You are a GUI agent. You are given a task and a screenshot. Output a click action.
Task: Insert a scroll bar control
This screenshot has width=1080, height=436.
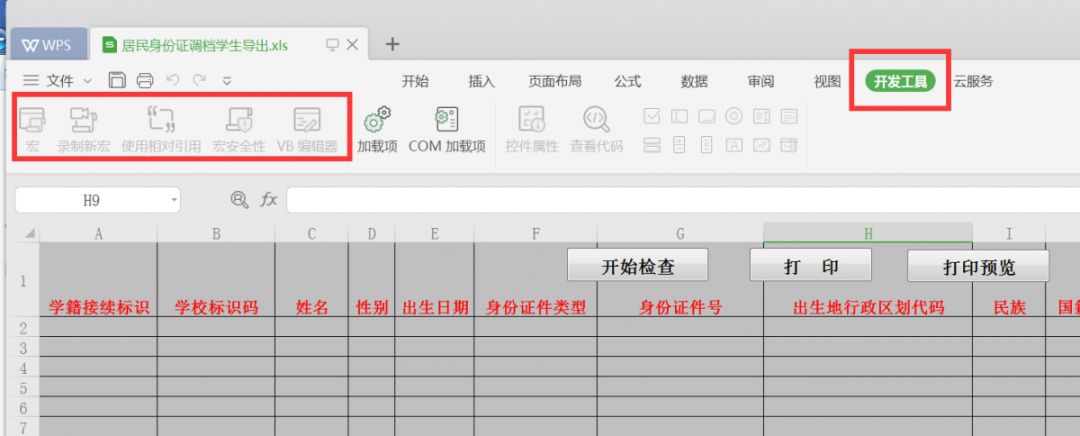(x=707, y=145)
